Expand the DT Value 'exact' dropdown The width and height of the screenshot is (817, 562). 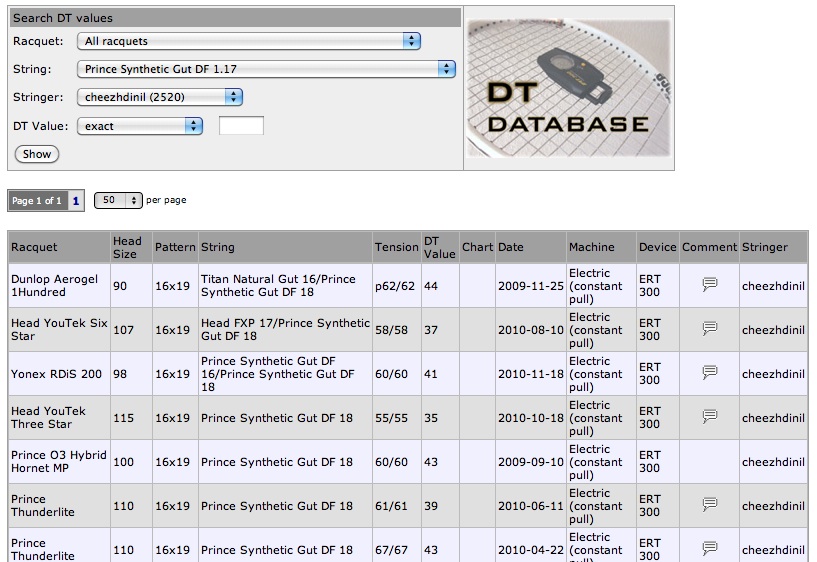(140, 126)
